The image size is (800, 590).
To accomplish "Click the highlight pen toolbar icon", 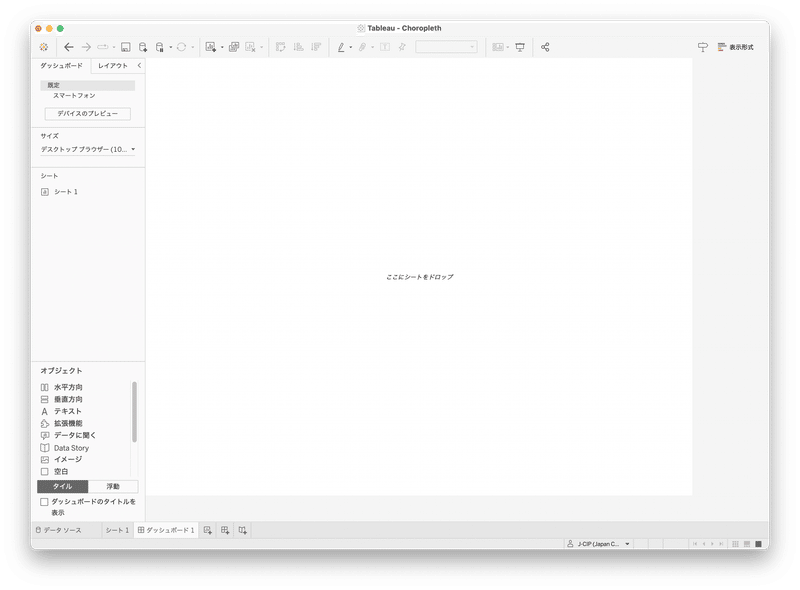I will coord(341,47).
